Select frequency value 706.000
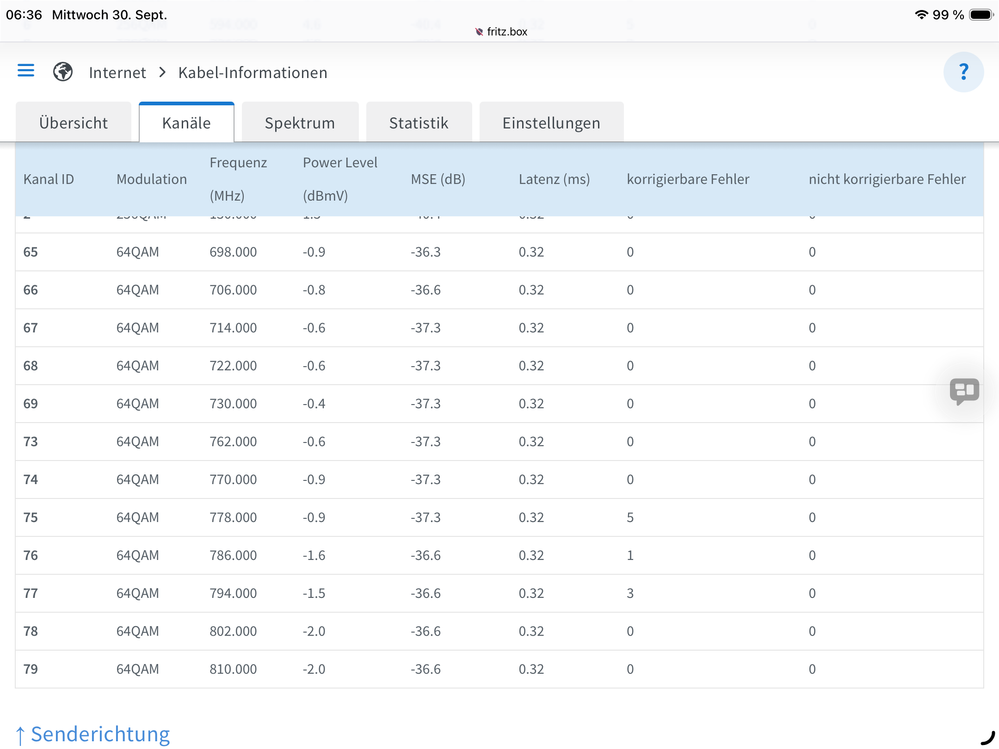Viewport: 999px width, 749px height. (233, 290)
